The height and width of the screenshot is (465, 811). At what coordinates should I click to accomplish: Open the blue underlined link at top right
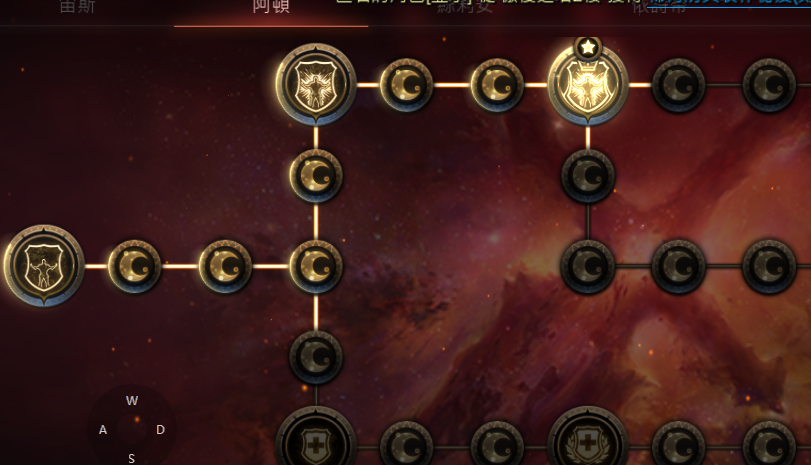tap(729, 3)
